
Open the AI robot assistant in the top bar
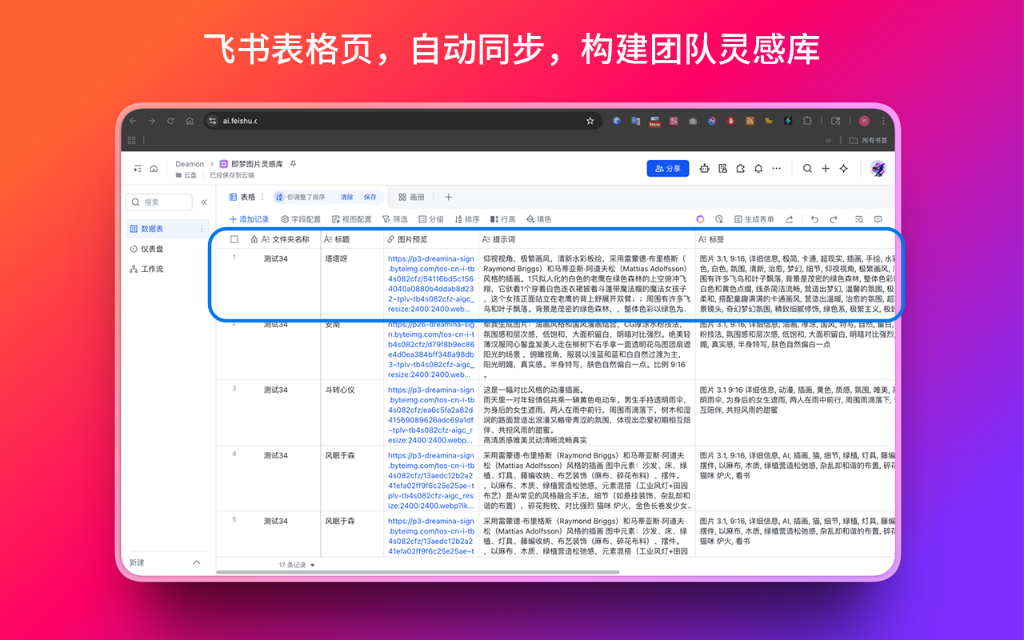point(704,168)
